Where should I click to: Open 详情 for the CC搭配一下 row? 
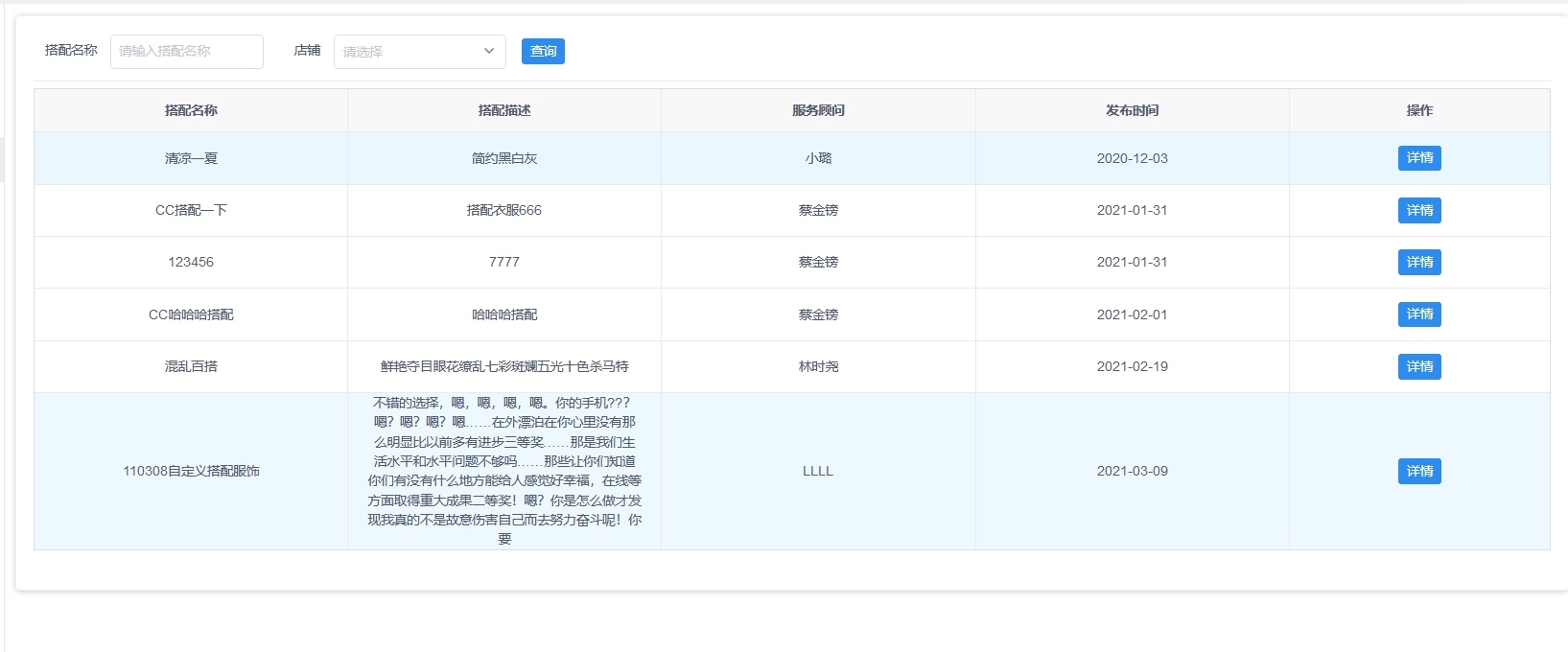(1418, 210)
